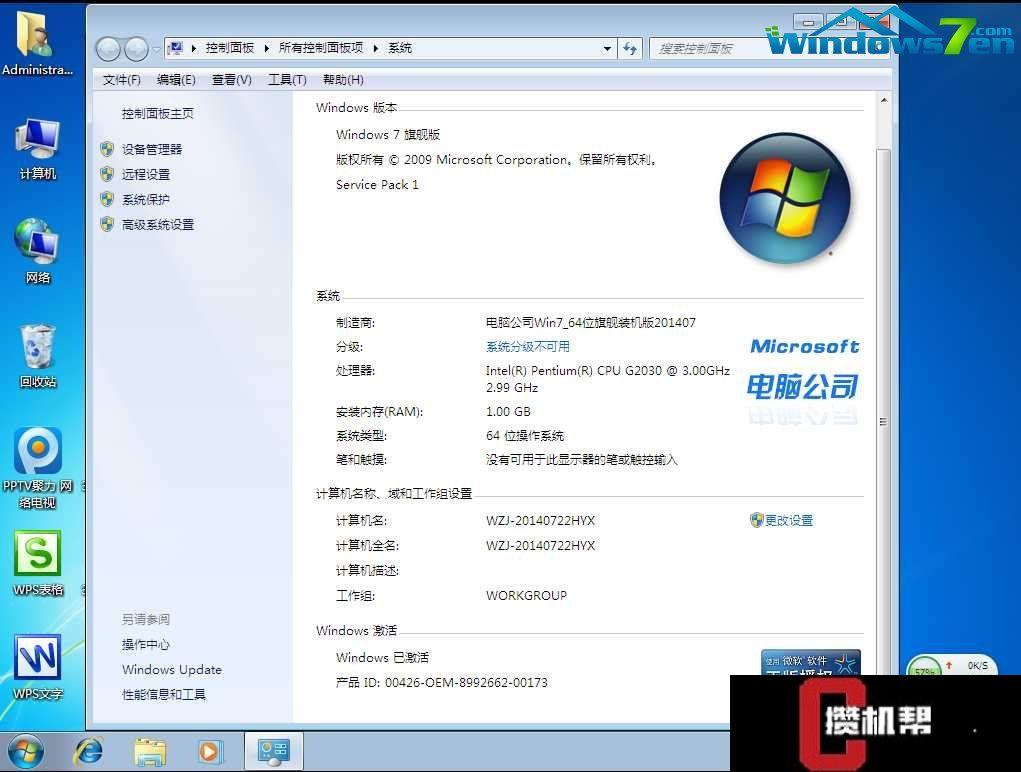Click the shield icon beside 远程设置
Image resolution: width=1021 pixels, height=772 pixels.
pyautogui.click(x=107, y=174)
